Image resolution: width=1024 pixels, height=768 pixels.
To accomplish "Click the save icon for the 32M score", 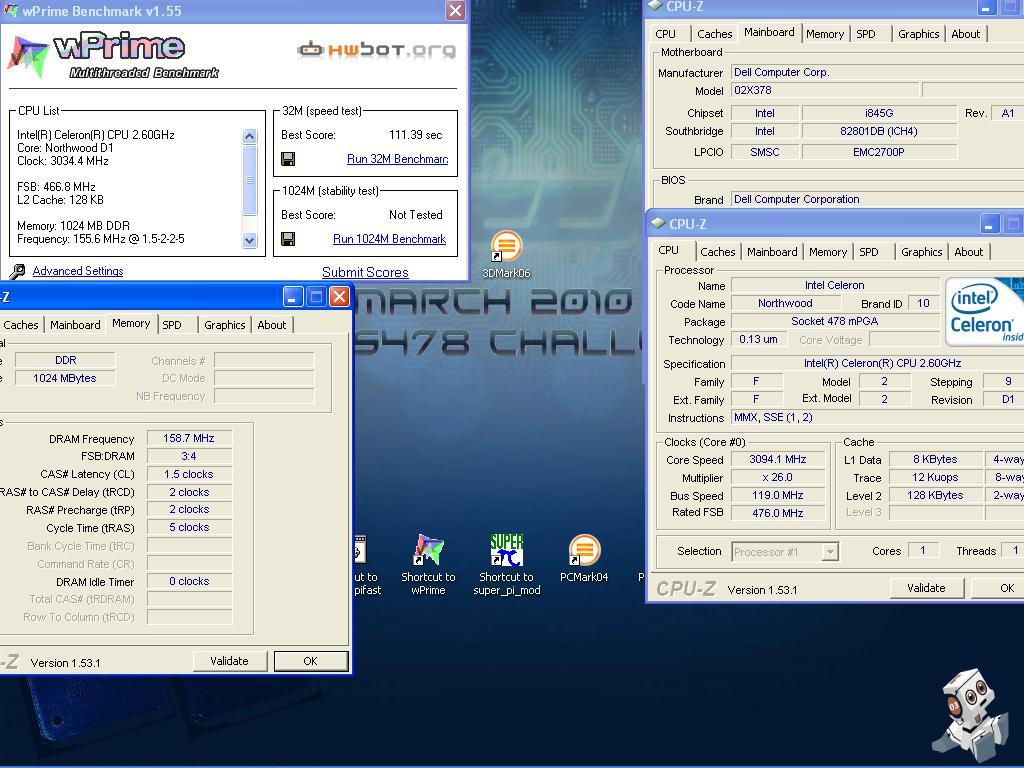I will click(x=288, y=159).
